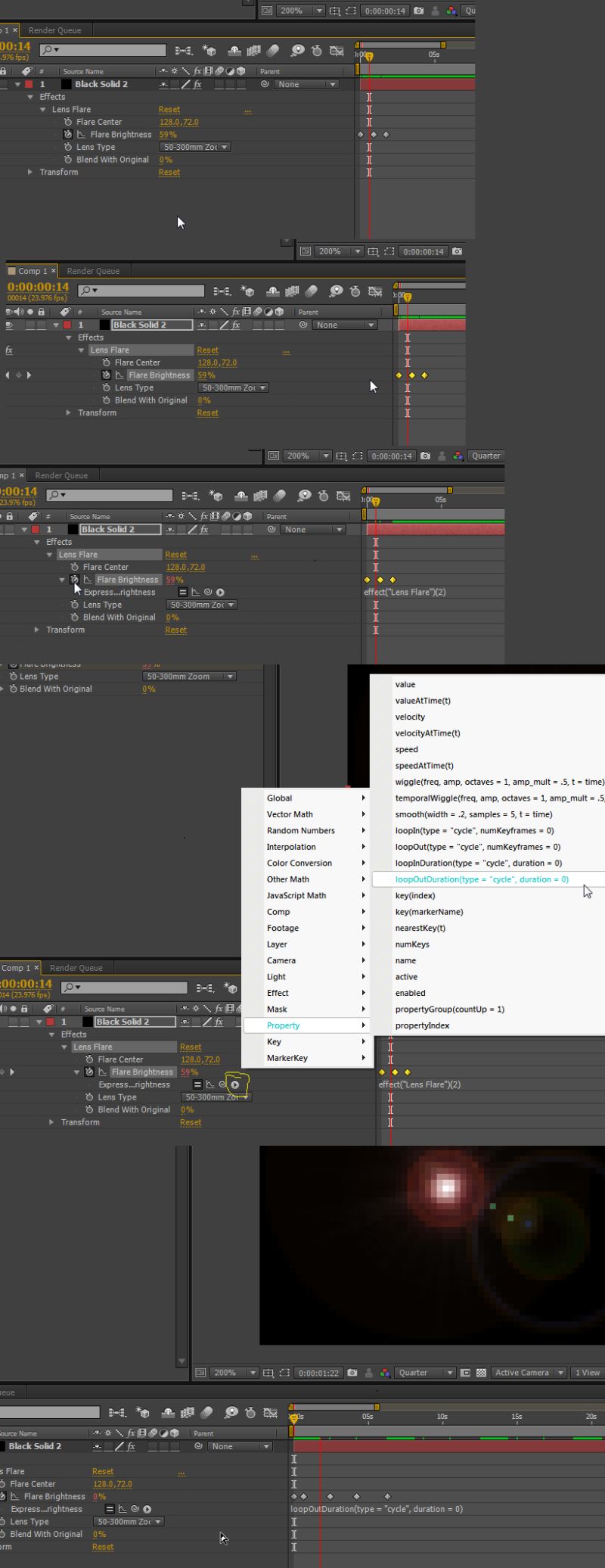Open Parent None dropdown in 20s-ruler timeline

238,1446
